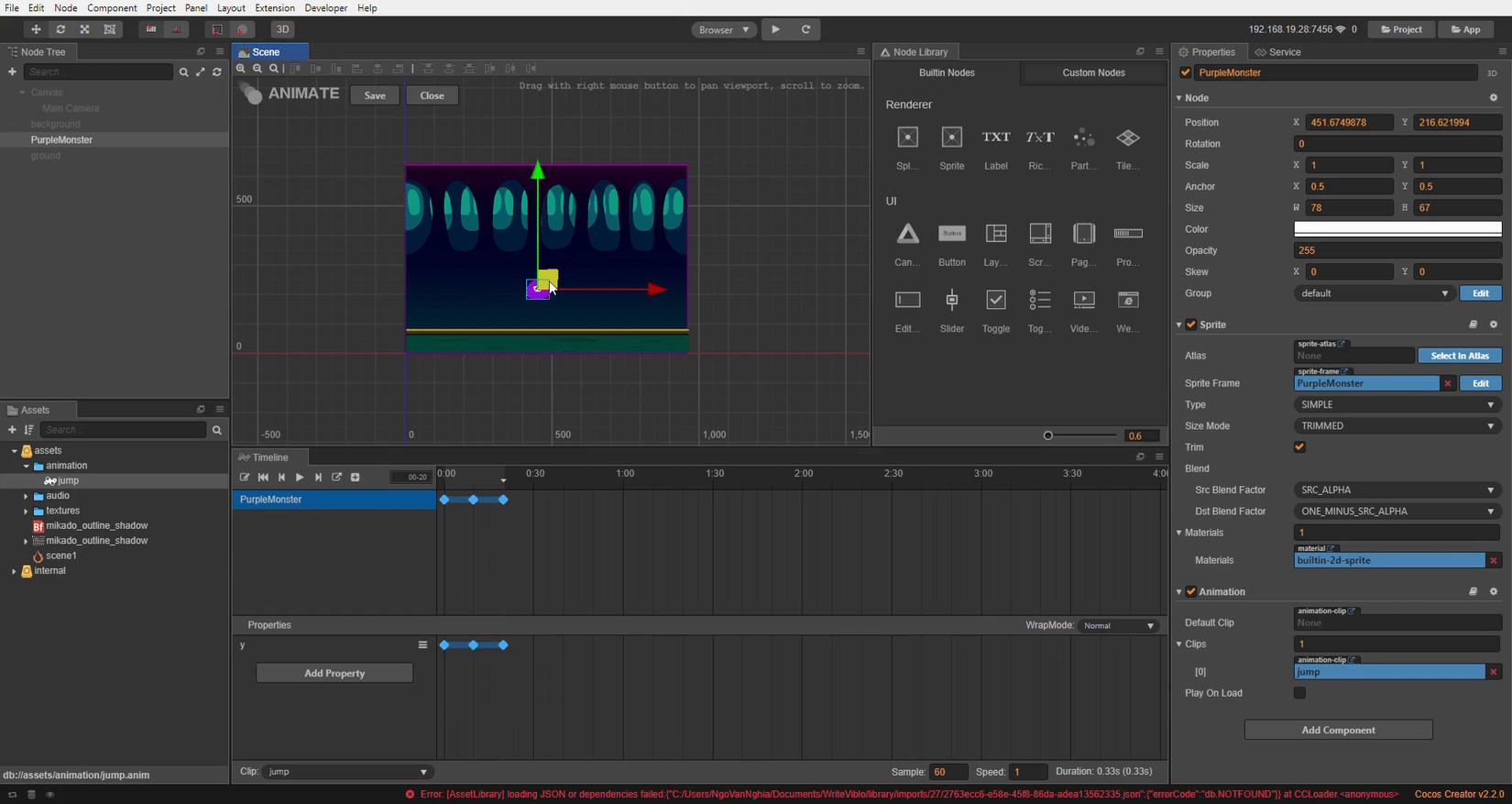Click the Save button in animate bar
The width and height of the screenshot is (1512, 804).
(x=375, y=95)
